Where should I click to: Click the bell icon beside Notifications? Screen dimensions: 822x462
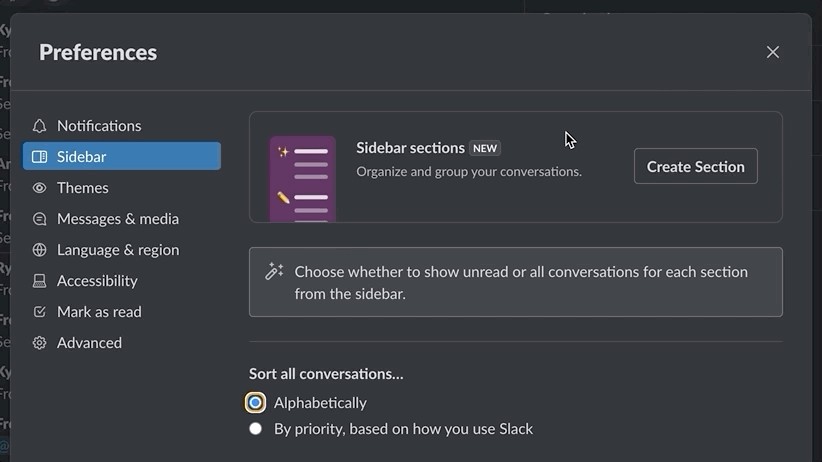(39, 126)
